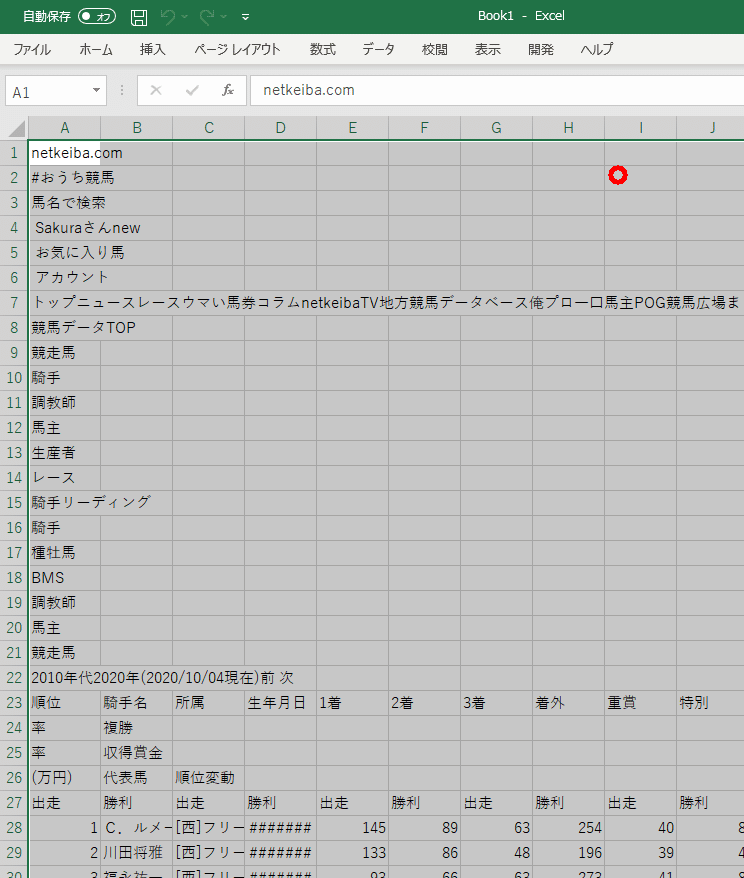This screenshot has width=744, height=878.
Task: Click the formula bar containing netkeiba.com
Action: pyautogui.click(x=497, y=90)
